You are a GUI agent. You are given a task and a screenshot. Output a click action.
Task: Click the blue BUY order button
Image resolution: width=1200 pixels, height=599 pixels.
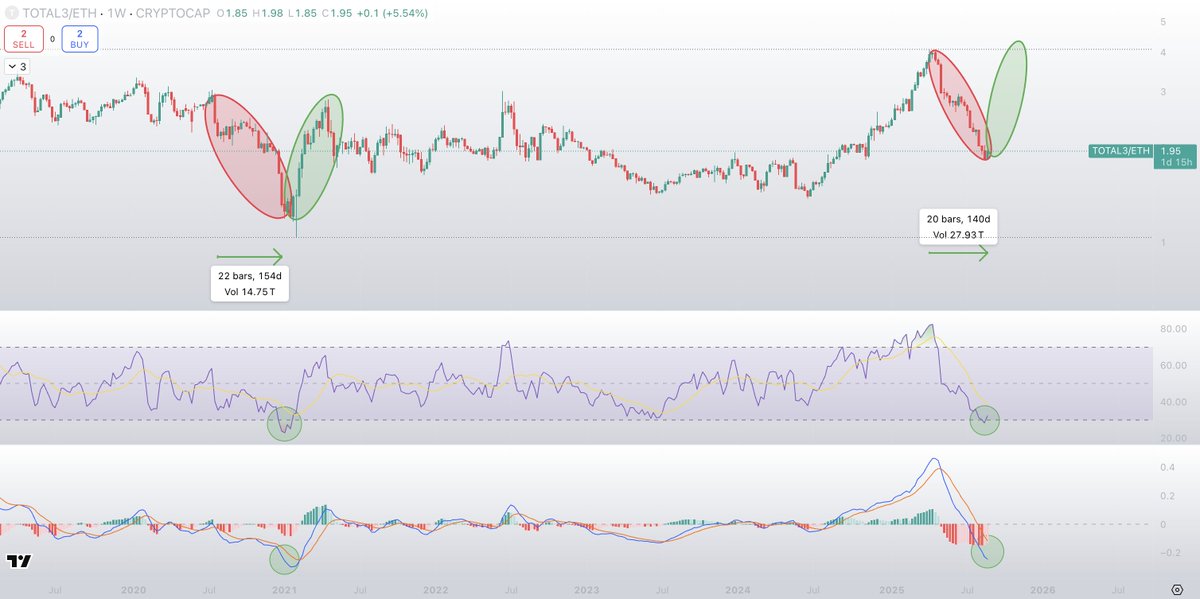pyautogui.click(x=78, y=39)
